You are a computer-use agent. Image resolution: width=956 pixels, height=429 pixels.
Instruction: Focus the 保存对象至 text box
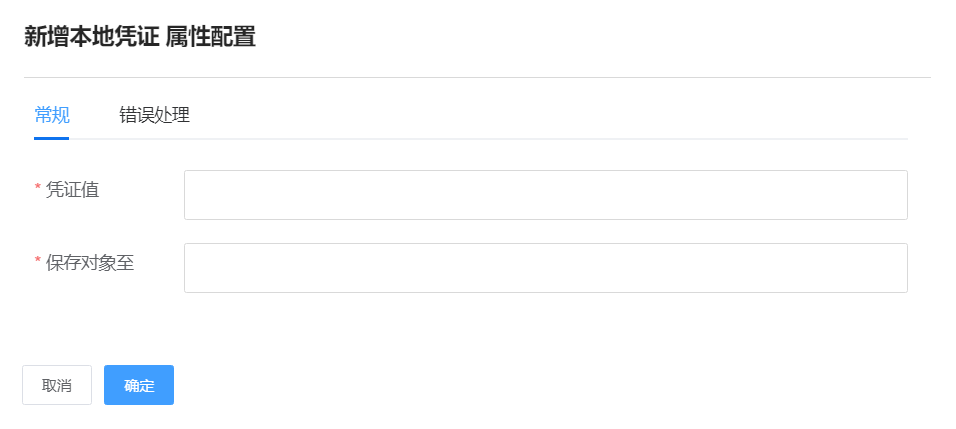[545, 268]
